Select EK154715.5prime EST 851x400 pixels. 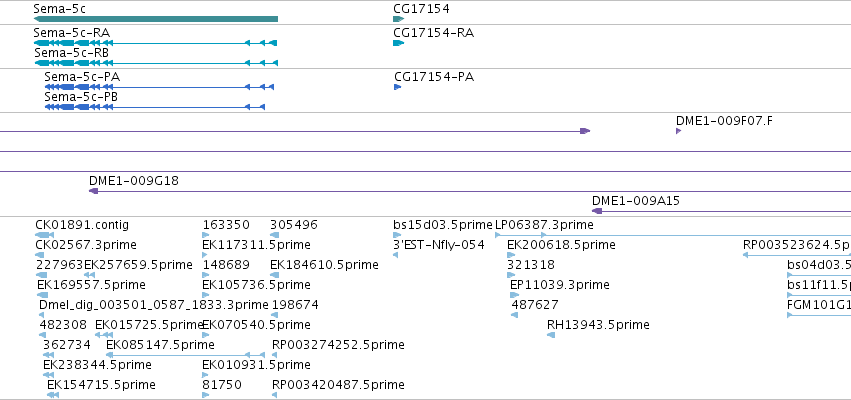[x=101, y=385]
